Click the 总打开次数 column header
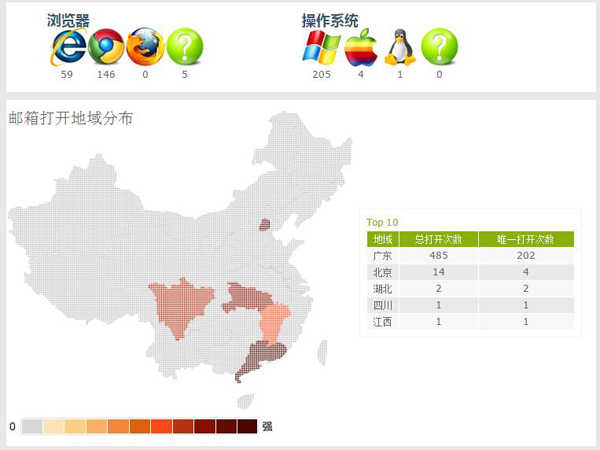 point(439,240)
